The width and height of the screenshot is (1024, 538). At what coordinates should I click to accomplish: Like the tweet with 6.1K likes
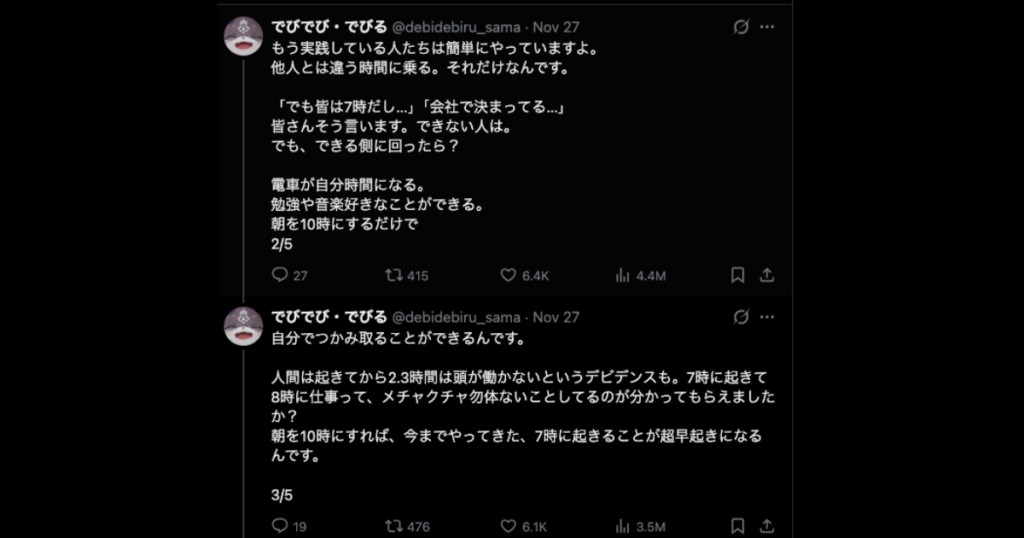[508, 526]
